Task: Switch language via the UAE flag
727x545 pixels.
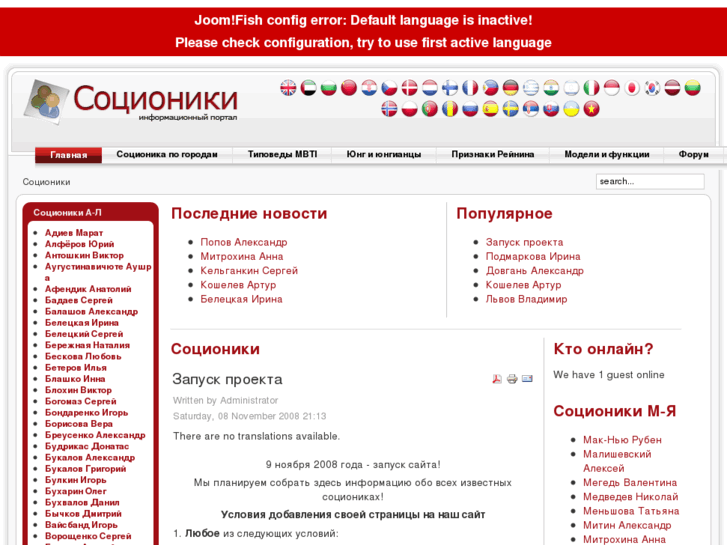Action: point(308,88)
